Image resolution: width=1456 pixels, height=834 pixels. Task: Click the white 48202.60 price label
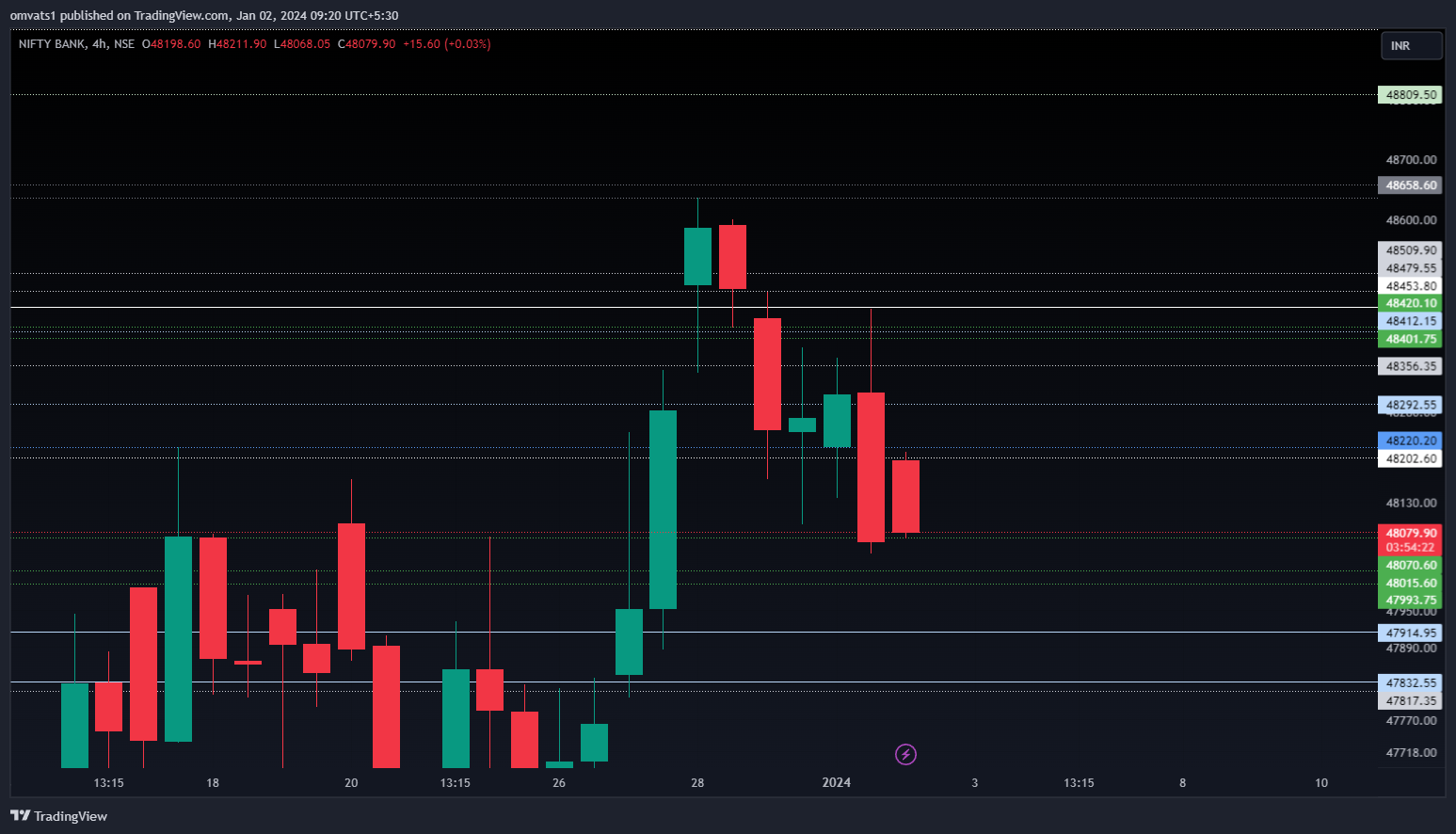(1410, 458)
